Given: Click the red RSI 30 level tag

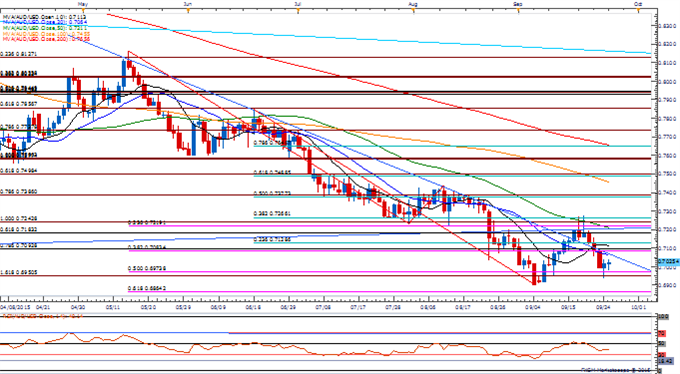Looking at the screenshot, I should pyautogui.click(x=662, y=354).
